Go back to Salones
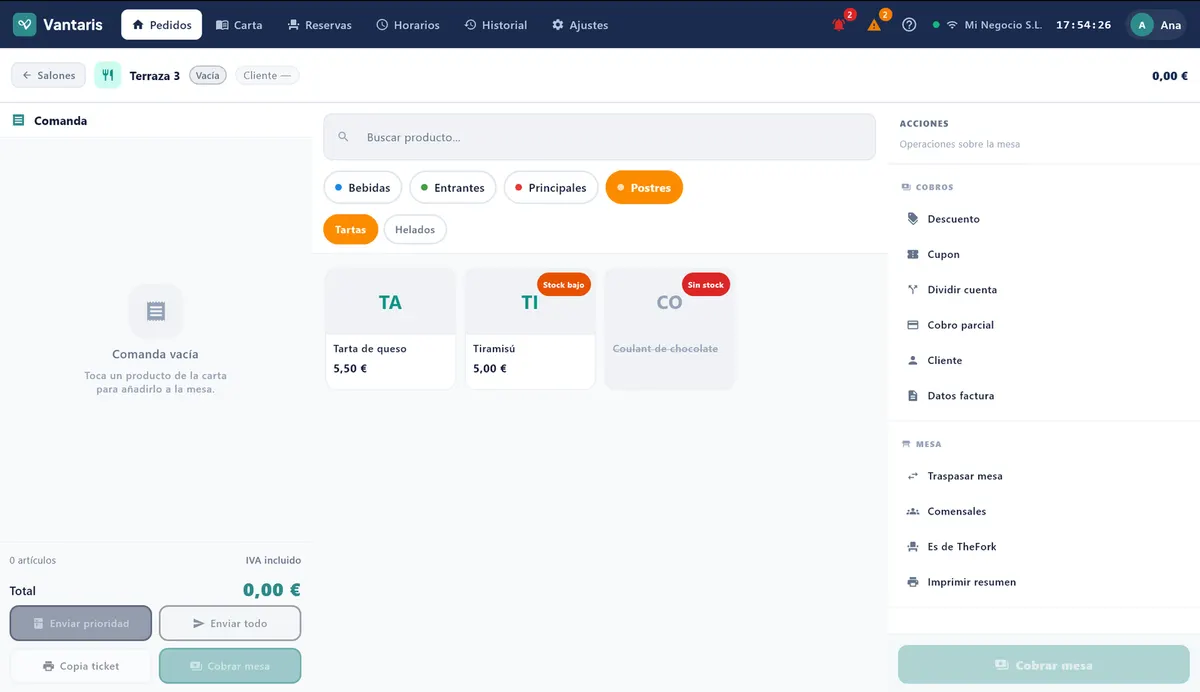This screenshot has height=692, width=1200. click(49, 75)
